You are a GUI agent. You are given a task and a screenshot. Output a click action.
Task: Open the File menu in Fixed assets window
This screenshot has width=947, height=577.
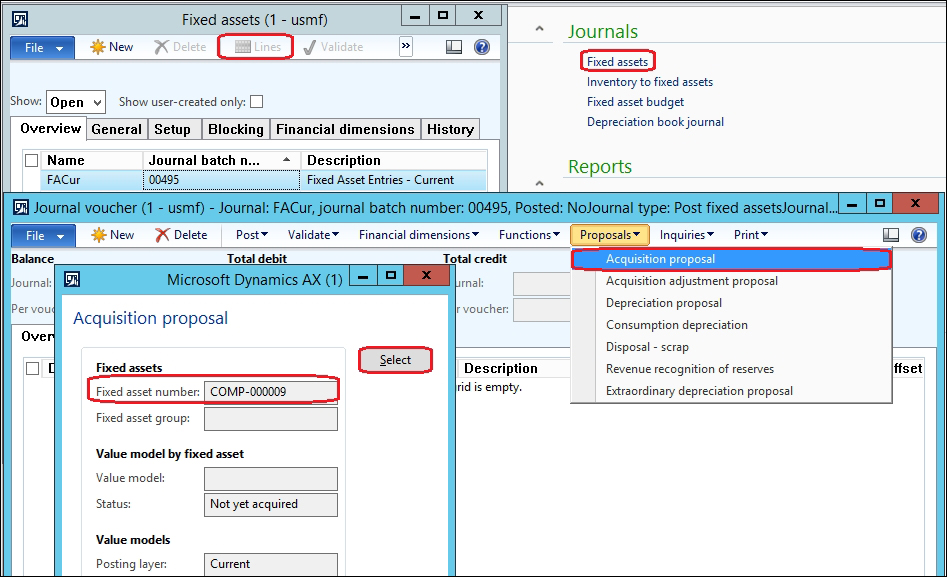click(x=42, y=48)
